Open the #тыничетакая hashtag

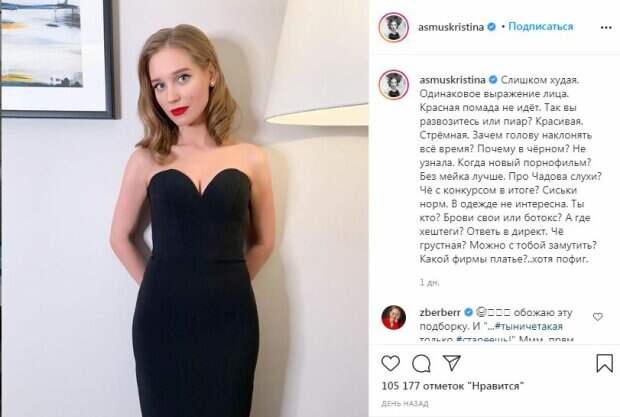(x=528, y=326)
